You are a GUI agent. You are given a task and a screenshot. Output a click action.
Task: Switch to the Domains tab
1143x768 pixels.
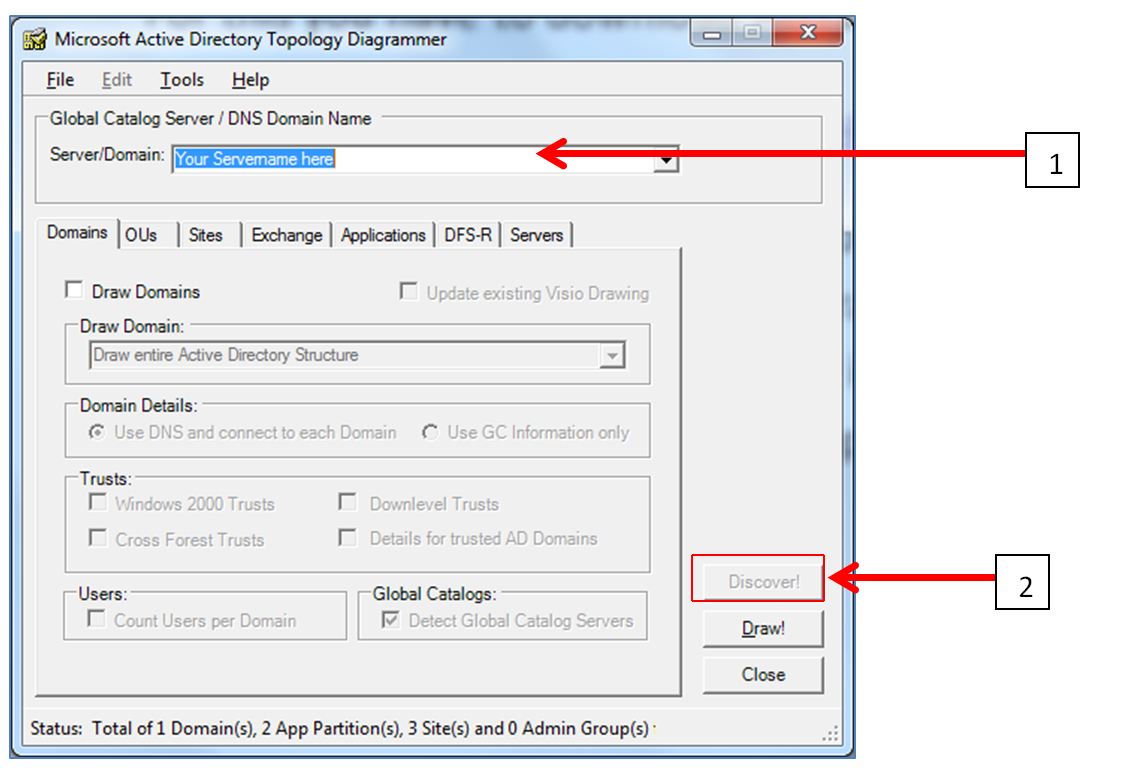tap(77, 232)
